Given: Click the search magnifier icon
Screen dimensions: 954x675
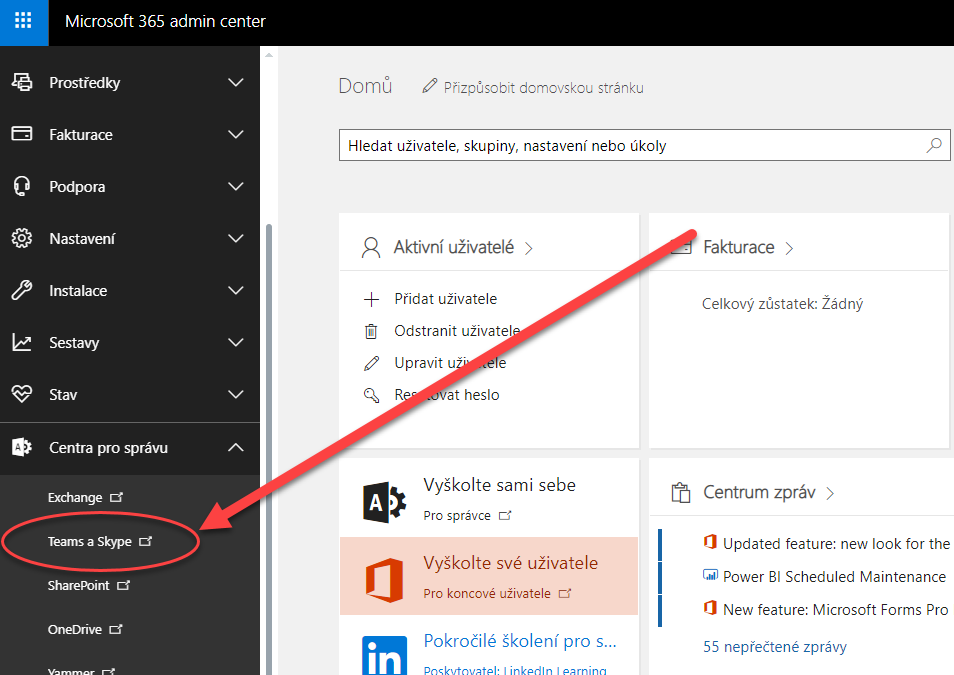Looking at the screenshot, I should click(934, 145).
